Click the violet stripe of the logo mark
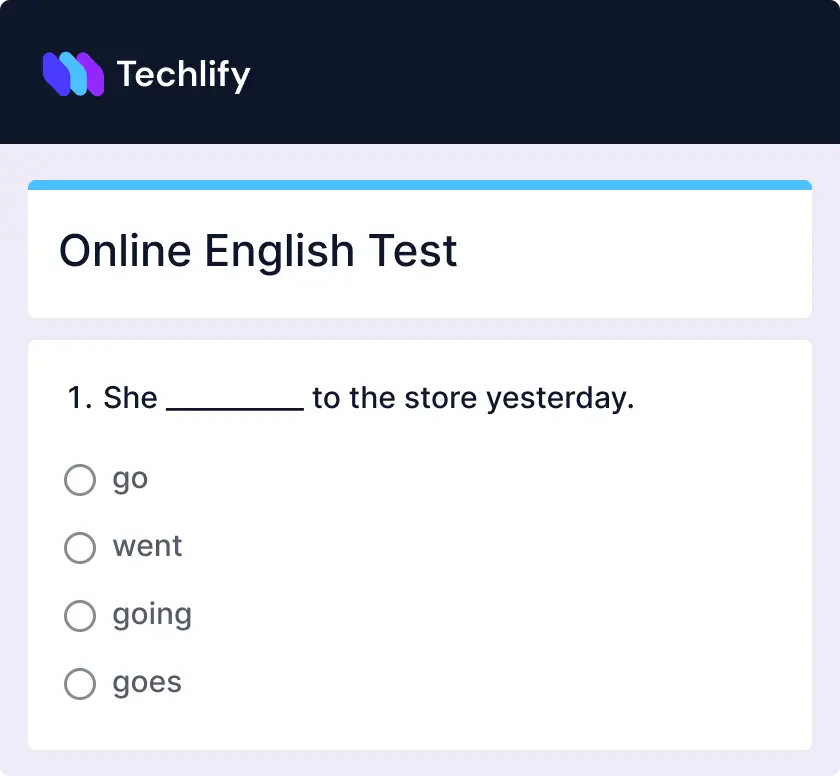This screenshot has height=776, width=840. (93, 73)
